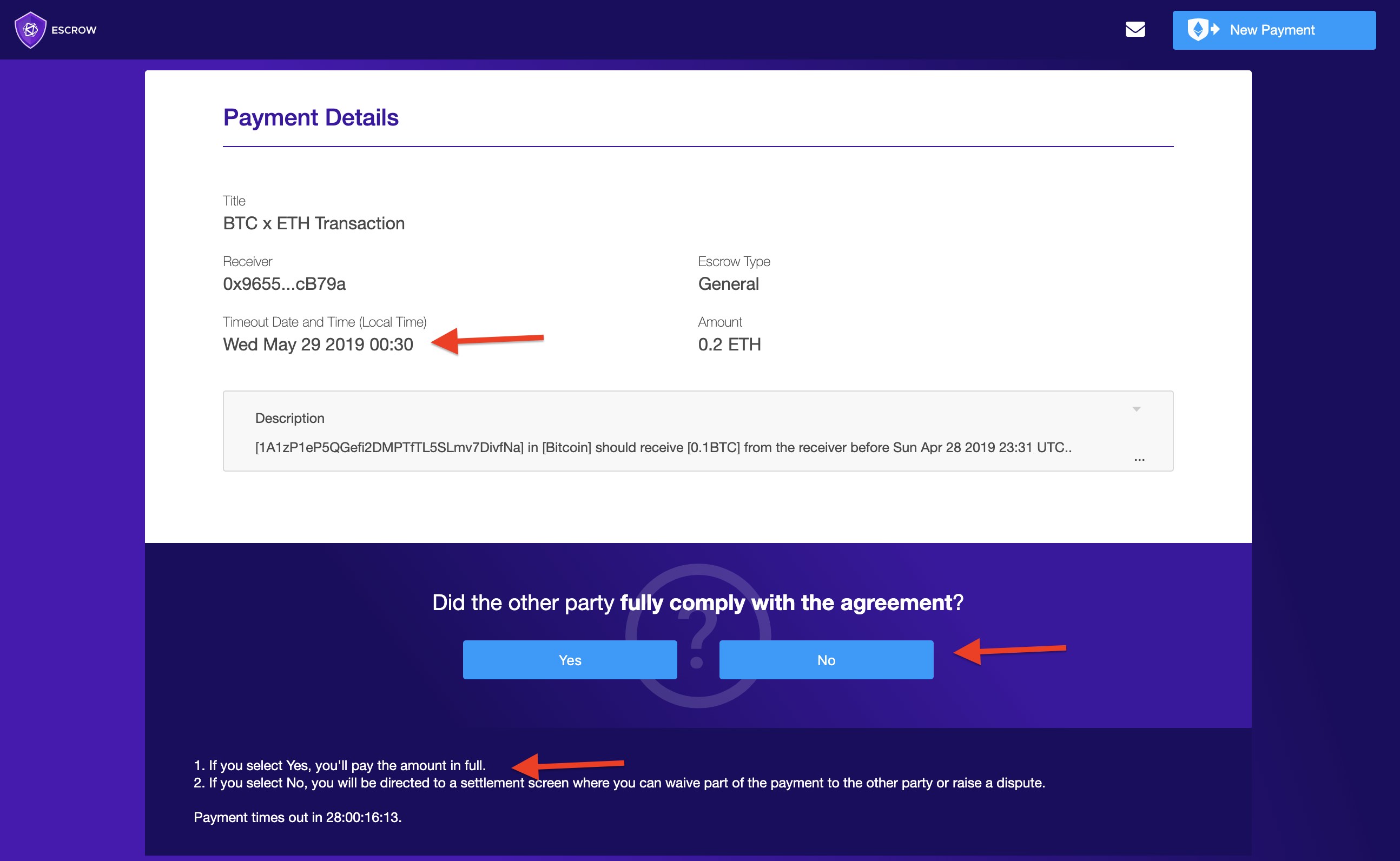The width and height of the screenshot is (1400, 861).
Task: Click the BTC x ETH Transaction title
Action: pyautogui.click(x=314, y=223)
